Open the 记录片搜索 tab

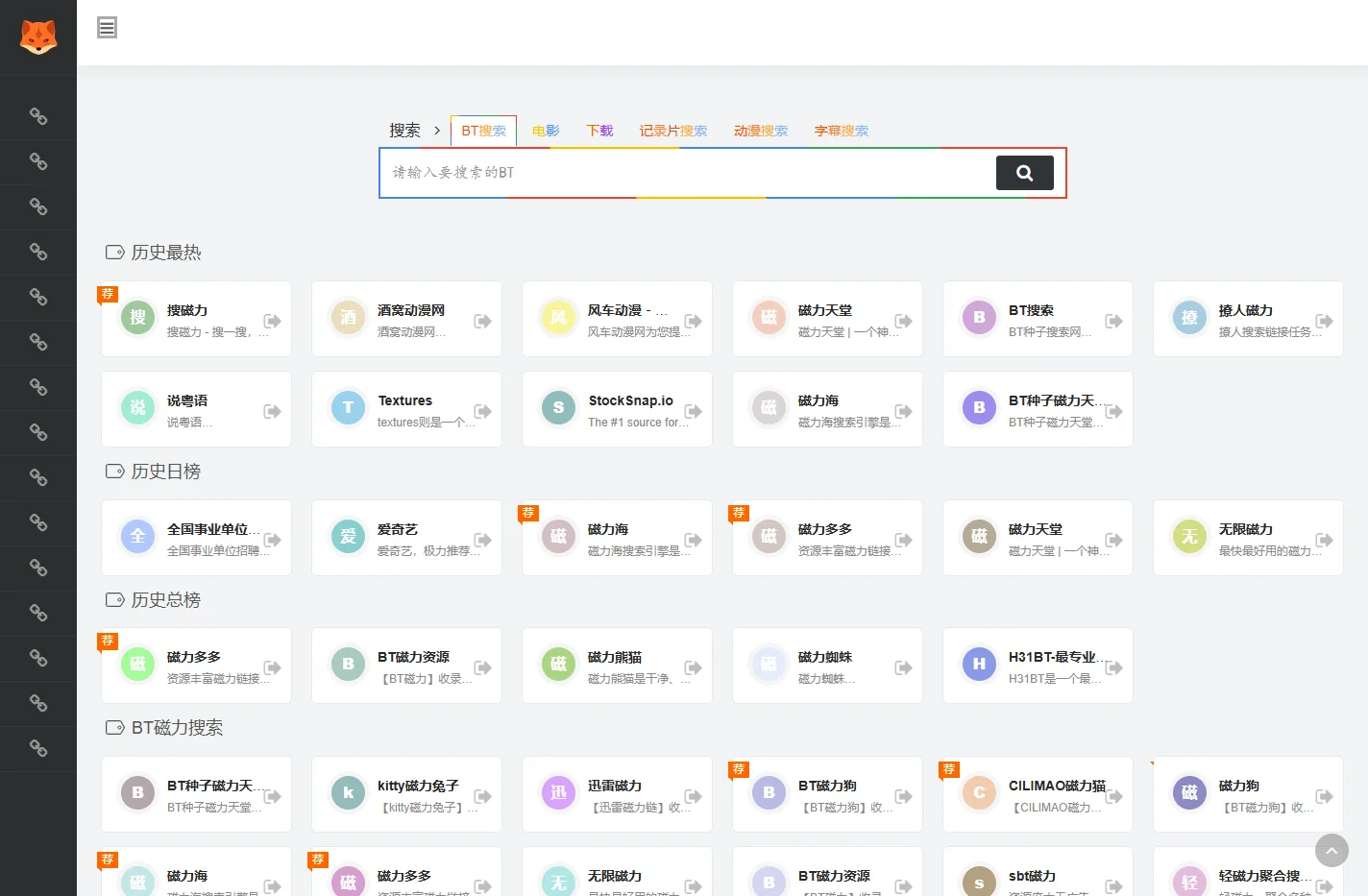pyautogui.click(x=673, y=131)
